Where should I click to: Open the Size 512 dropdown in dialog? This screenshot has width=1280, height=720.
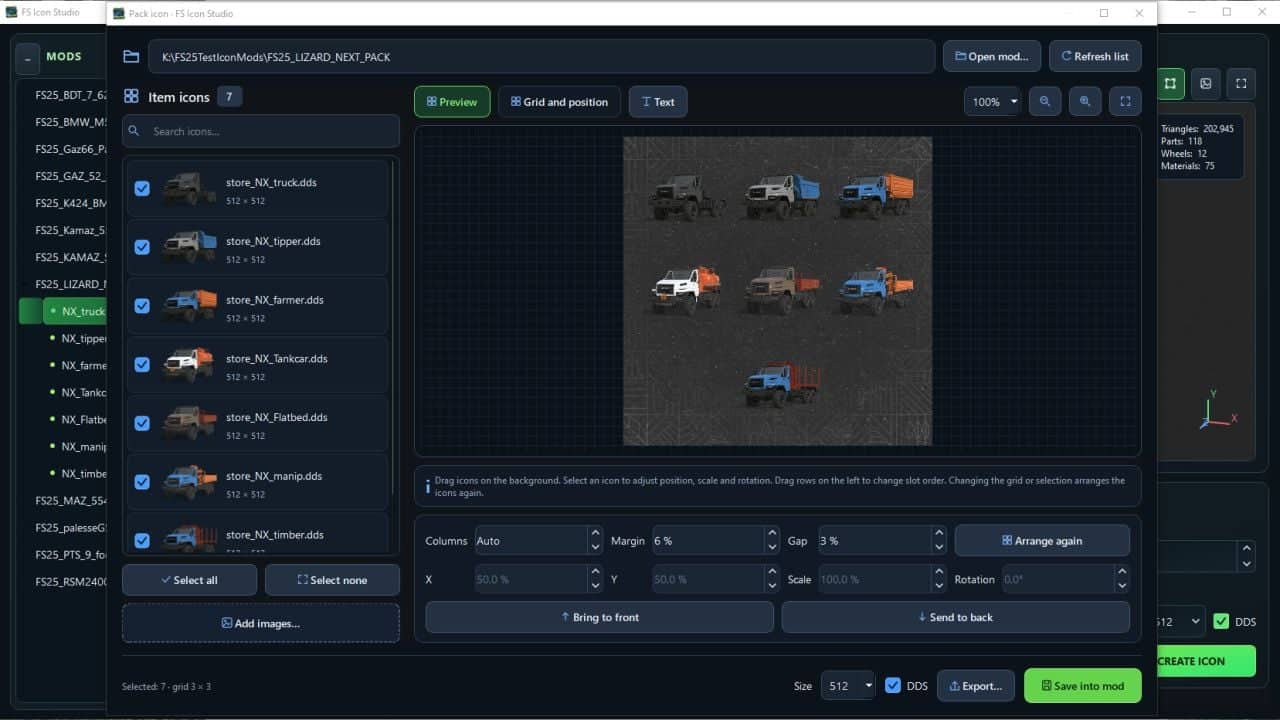[848, 686]
